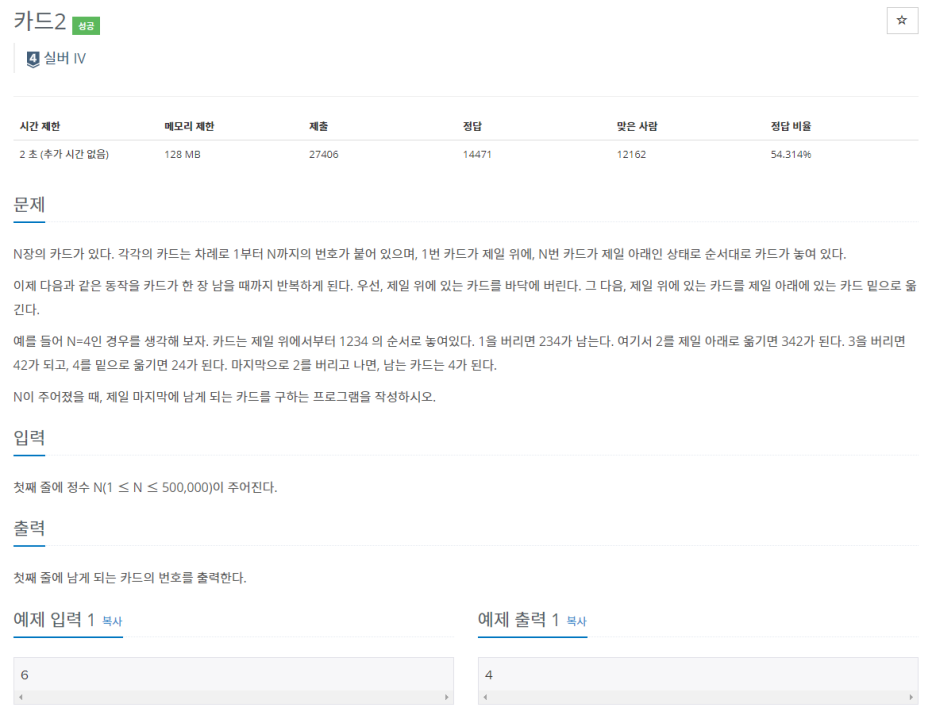The image size is (936, 719).
Task: Click the Silver IV tier badge icon
Action: (x=33, y=59)
